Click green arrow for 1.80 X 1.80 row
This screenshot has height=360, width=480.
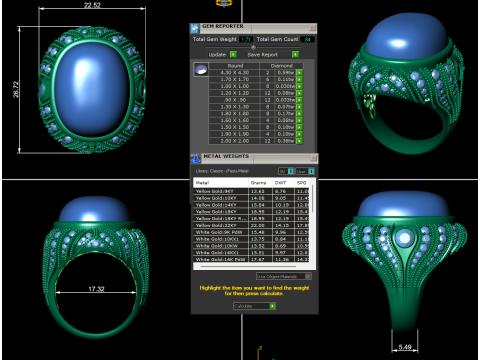[x=299, y=114]
